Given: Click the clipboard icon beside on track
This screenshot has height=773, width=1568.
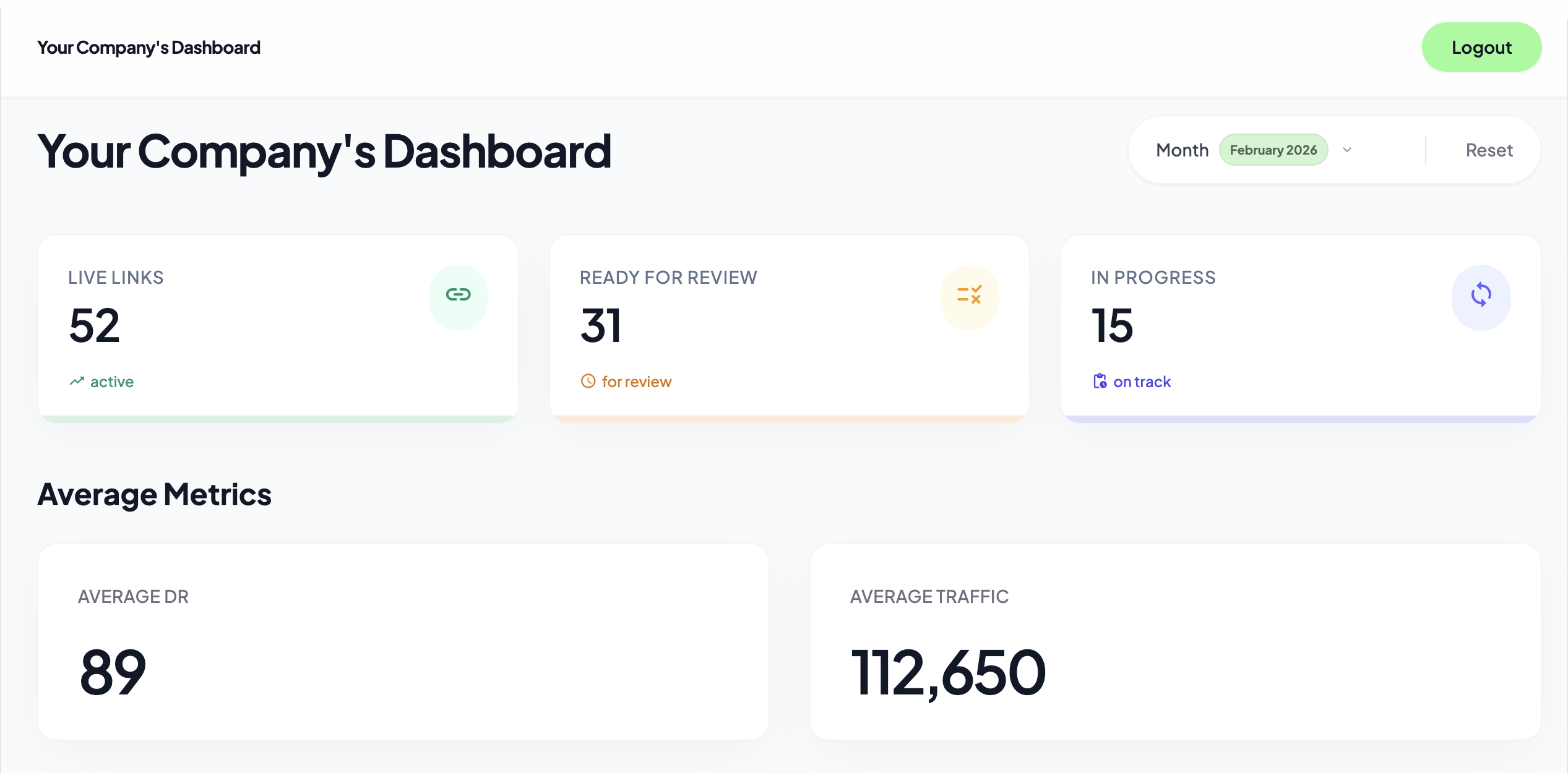Looking at the screenshot, I should click(1100, 382).
